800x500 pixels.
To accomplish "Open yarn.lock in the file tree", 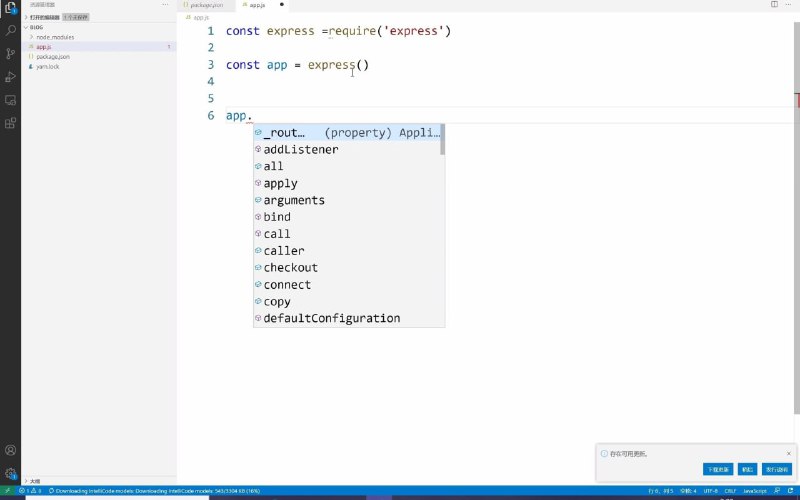I will (48, 66).
